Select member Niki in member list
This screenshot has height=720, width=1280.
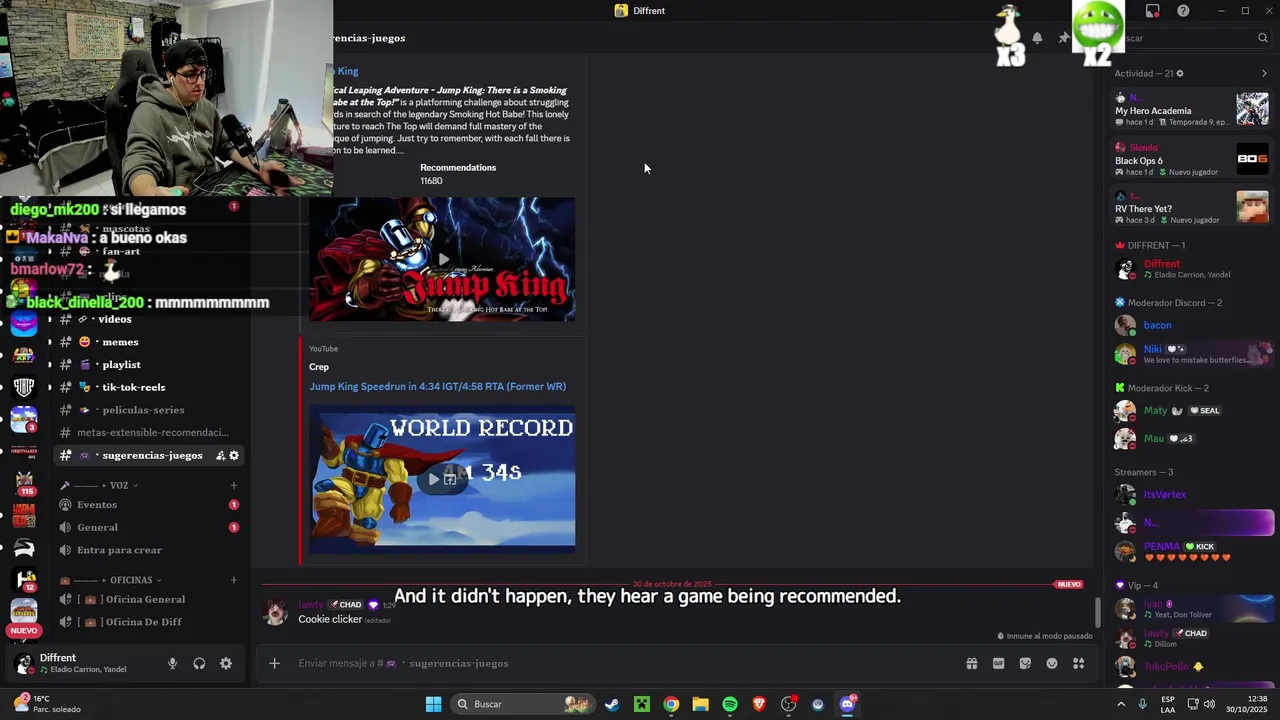(x=1192, y=354)
